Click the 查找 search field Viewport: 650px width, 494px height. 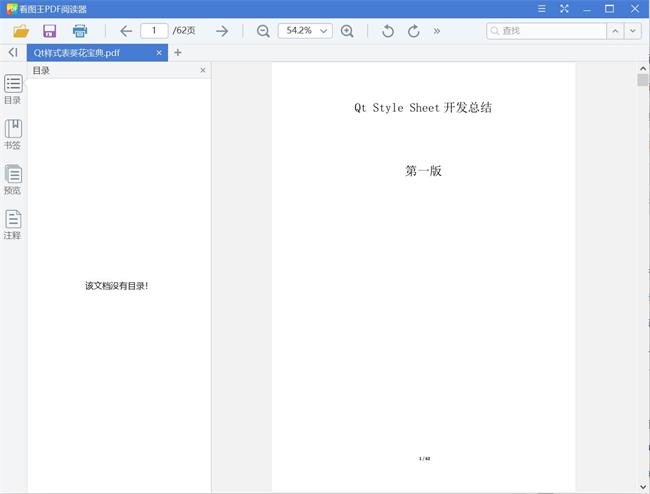546,31
